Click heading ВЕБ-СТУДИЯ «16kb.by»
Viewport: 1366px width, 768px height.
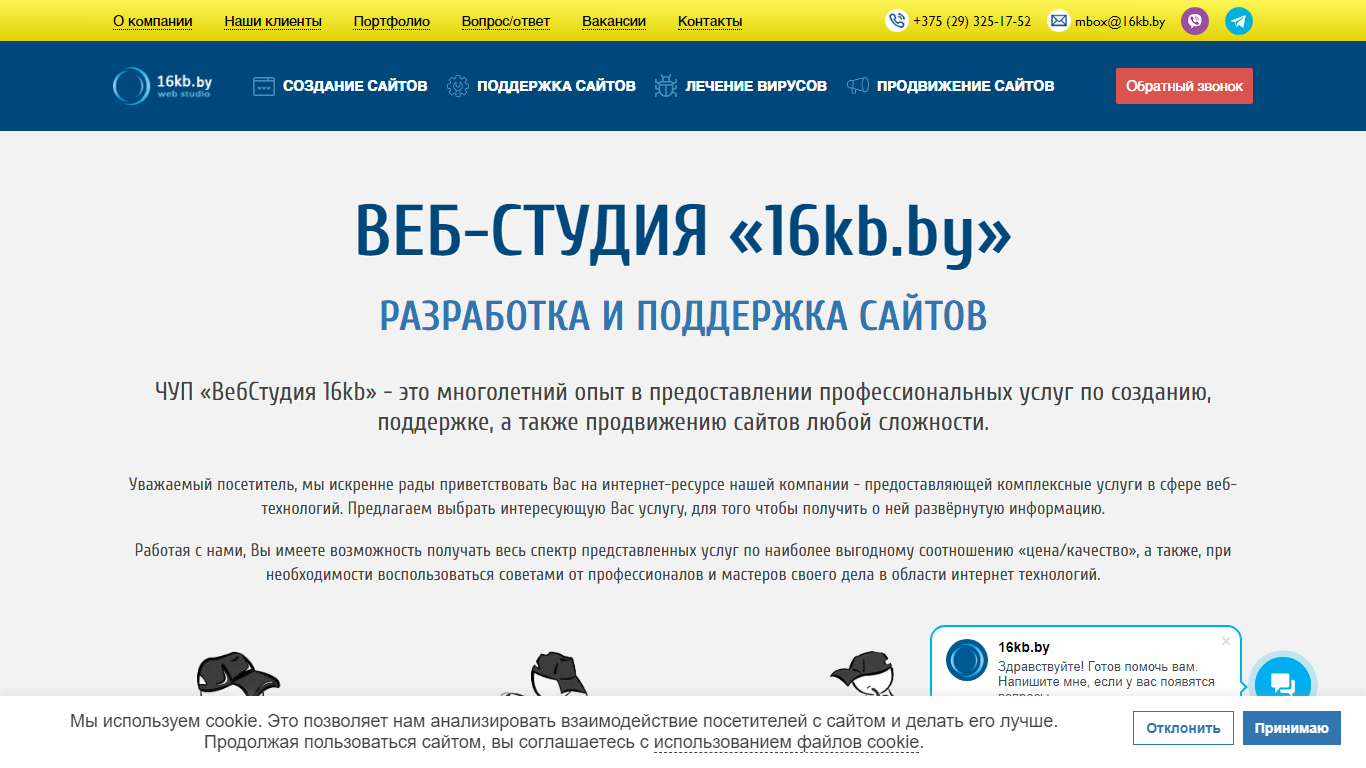(683, 232)
